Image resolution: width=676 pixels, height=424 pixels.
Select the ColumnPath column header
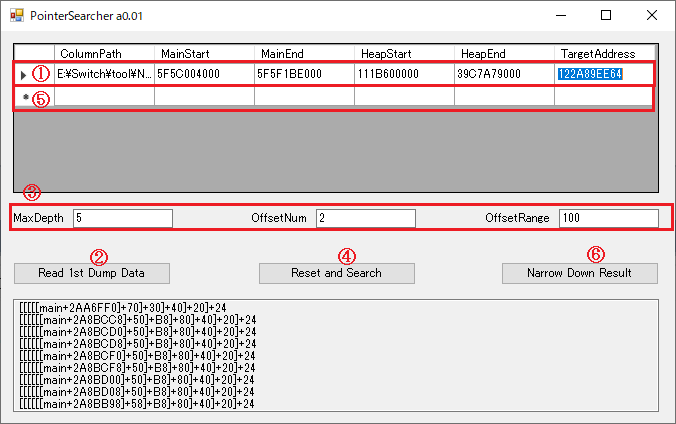[104, 53]
